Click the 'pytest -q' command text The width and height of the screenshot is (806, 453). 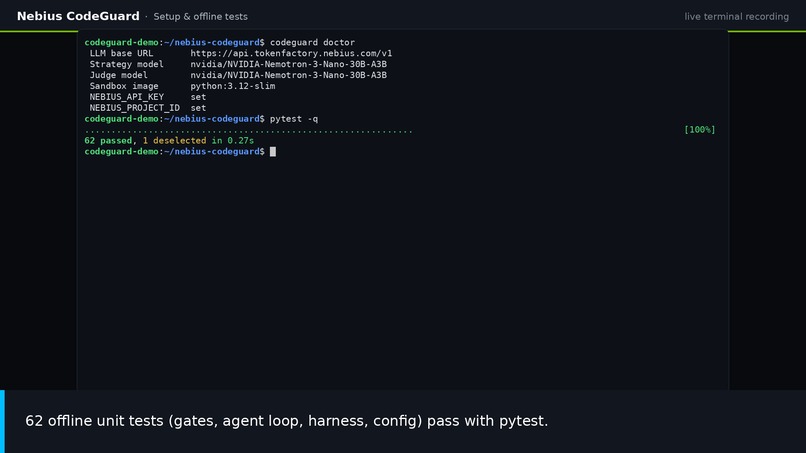[294, 119]
